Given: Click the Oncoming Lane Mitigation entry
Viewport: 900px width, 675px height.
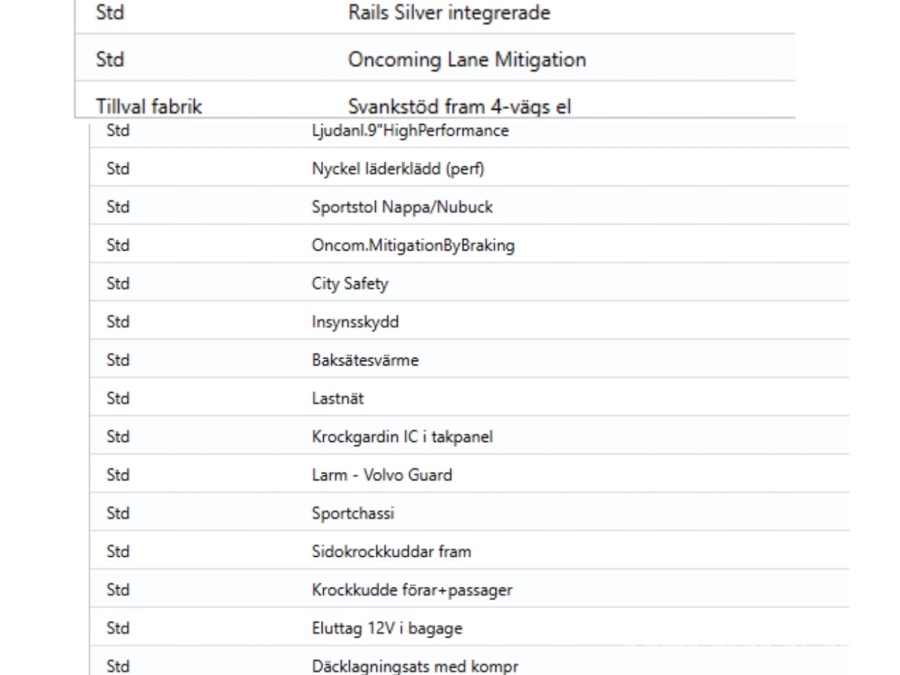Looking at the screenshot, I should (466, 60).
